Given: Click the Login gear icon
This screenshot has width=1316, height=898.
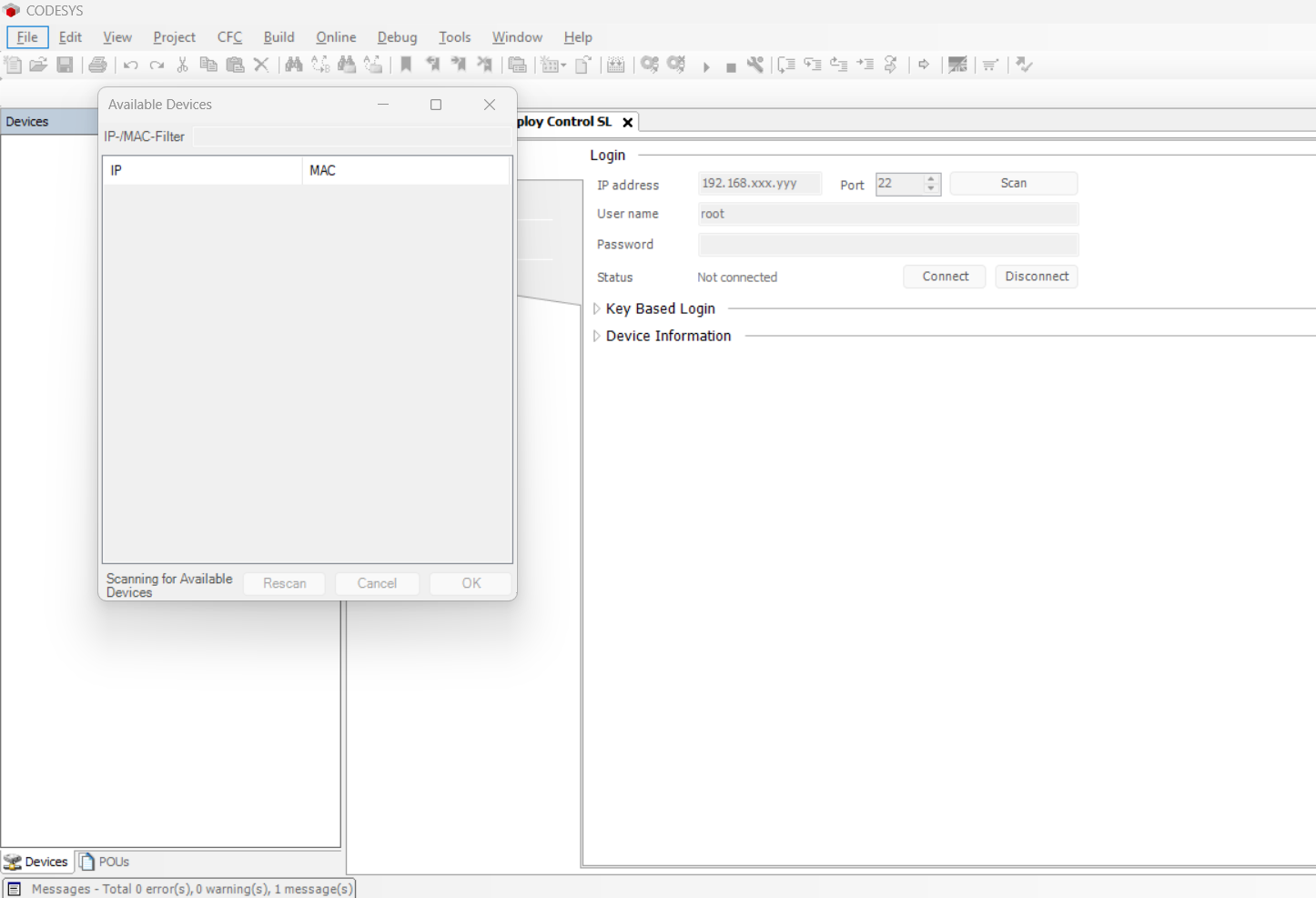Looking at the screenshot, I should [649, 65].
